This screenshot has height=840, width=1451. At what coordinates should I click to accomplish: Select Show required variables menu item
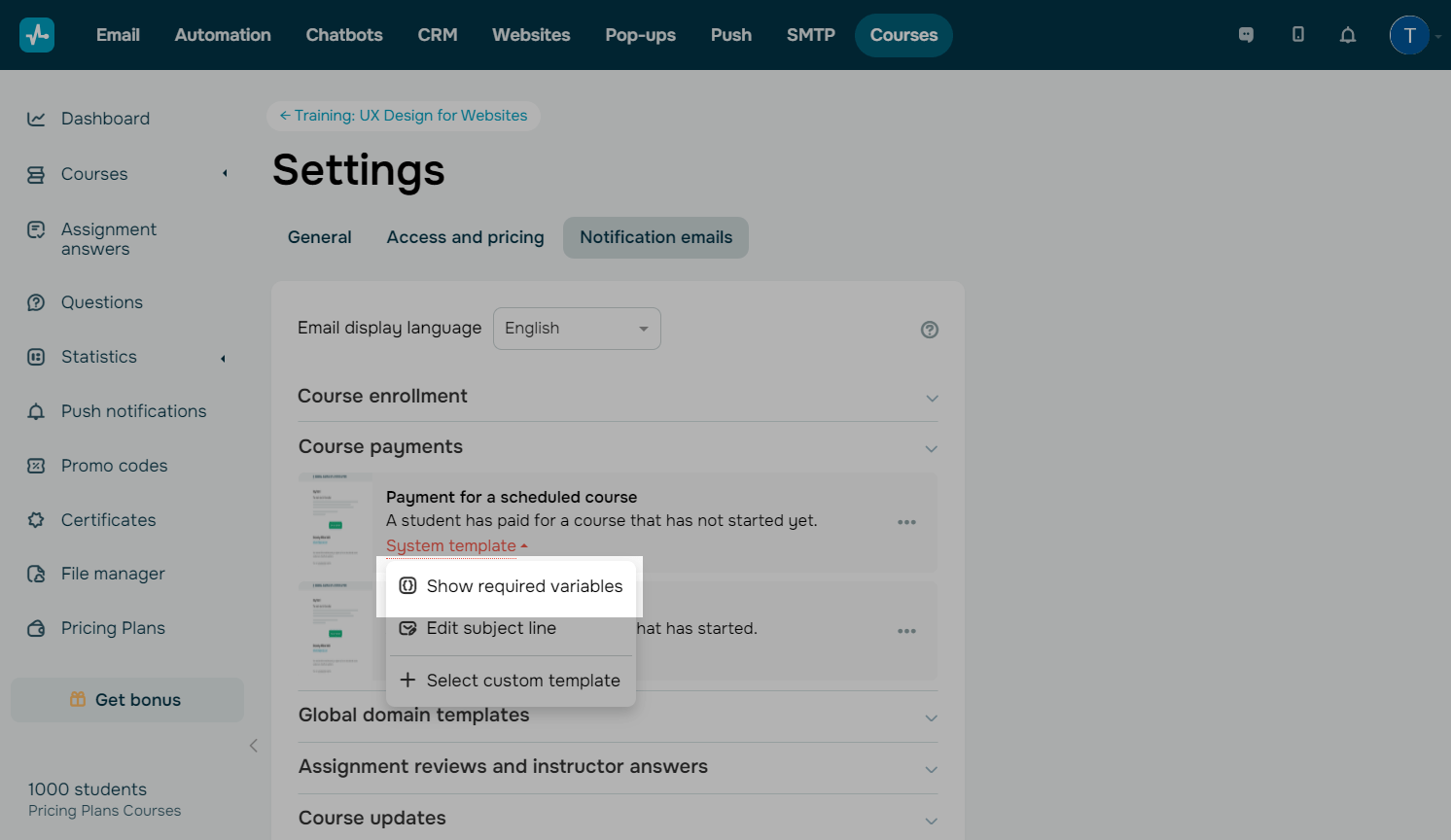coord(512,586)
